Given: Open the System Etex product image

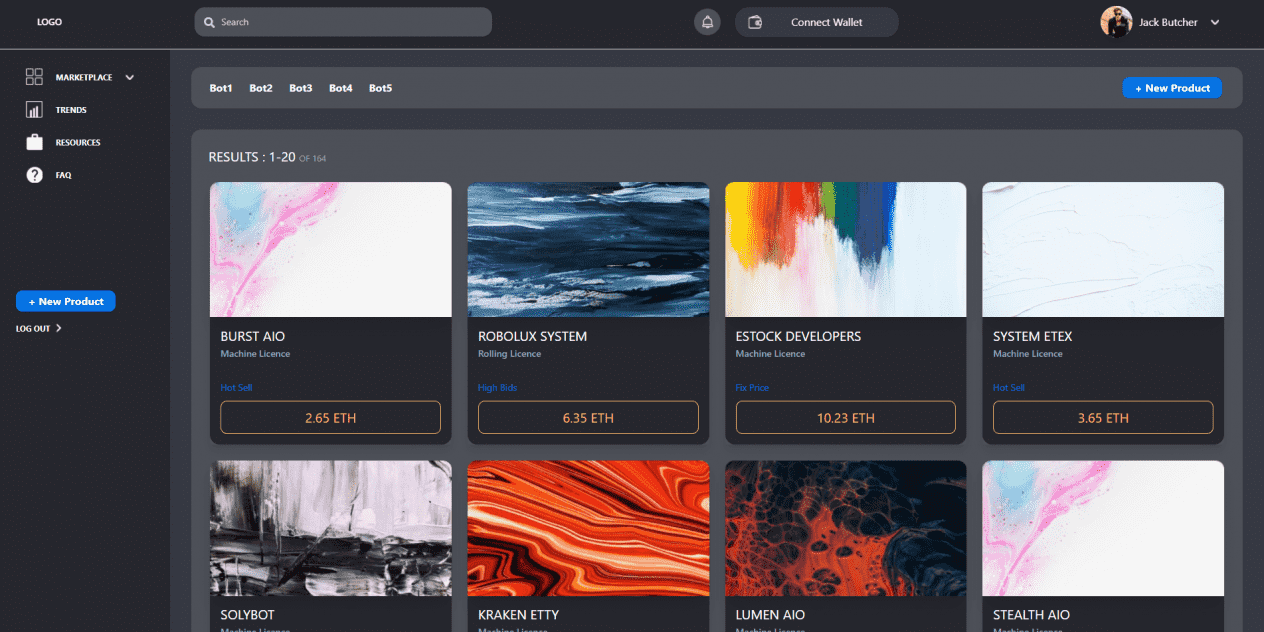Looking at the screenshot, I should tap(1103, 250).
